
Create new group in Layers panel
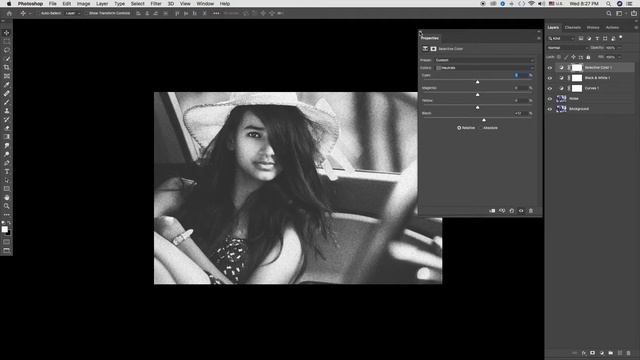pos(611,353)
